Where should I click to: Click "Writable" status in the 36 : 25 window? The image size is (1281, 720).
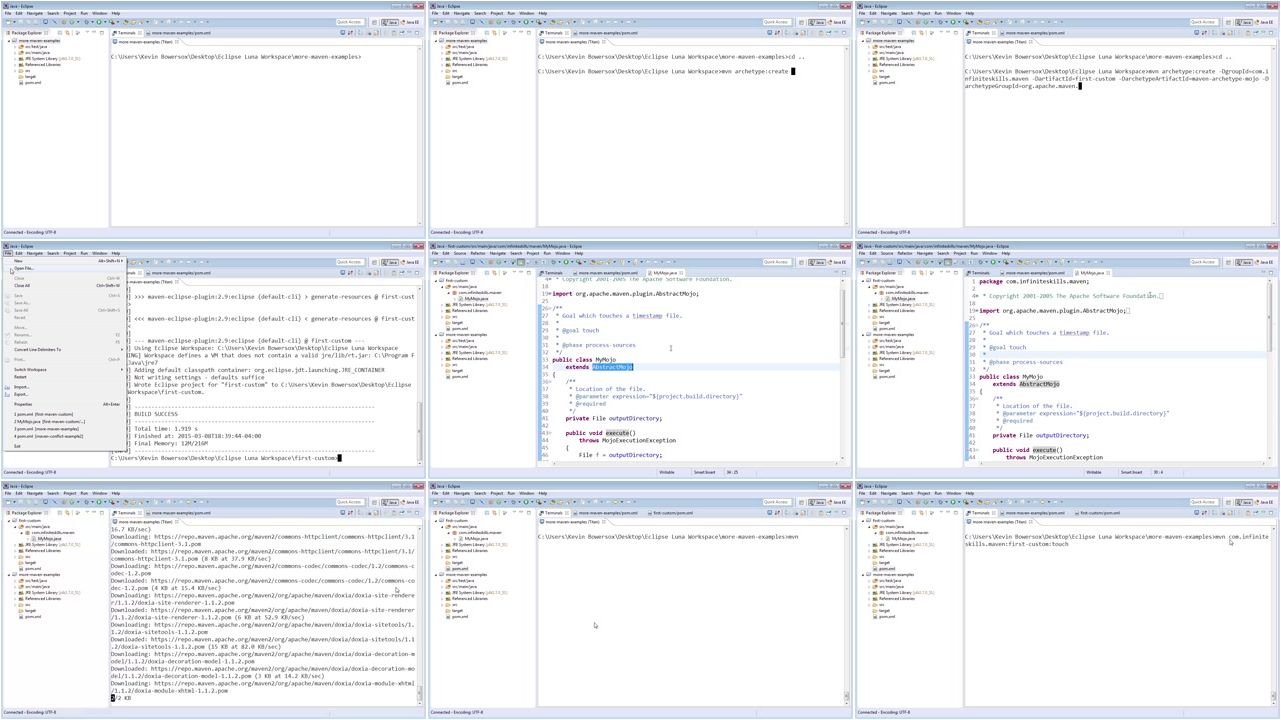pyautogui.click(x=669, y=472)
